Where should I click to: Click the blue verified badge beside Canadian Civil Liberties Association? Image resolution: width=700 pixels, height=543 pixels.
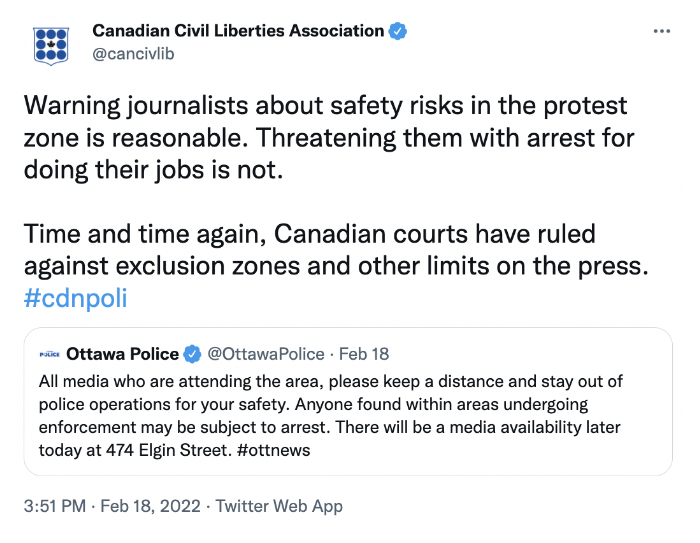(397, 31)
